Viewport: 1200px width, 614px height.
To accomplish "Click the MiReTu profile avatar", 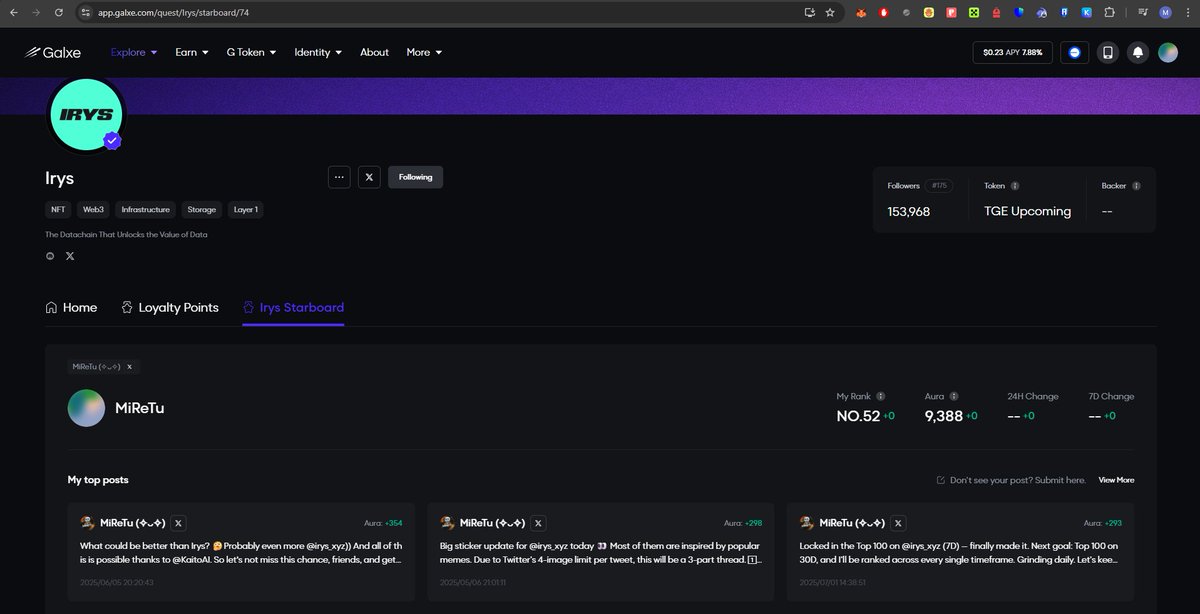I will (x=86, y=408).
